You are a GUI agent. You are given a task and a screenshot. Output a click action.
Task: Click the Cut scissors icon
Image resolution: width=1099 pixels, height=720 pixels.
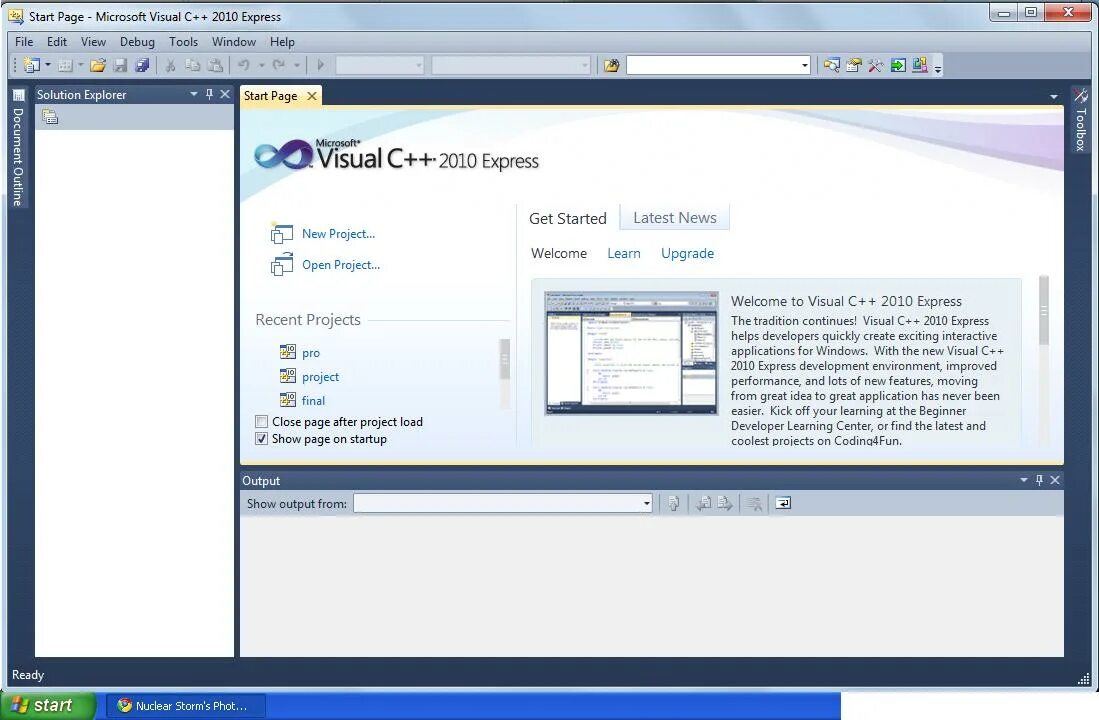click(x=170, y=65)
